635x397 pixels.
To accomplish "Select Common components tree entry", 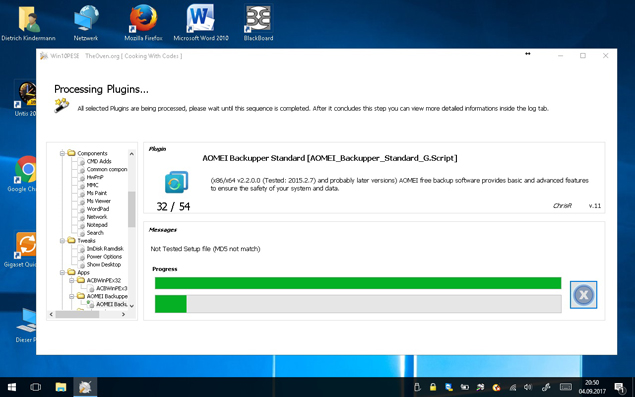I will point(107,169).
